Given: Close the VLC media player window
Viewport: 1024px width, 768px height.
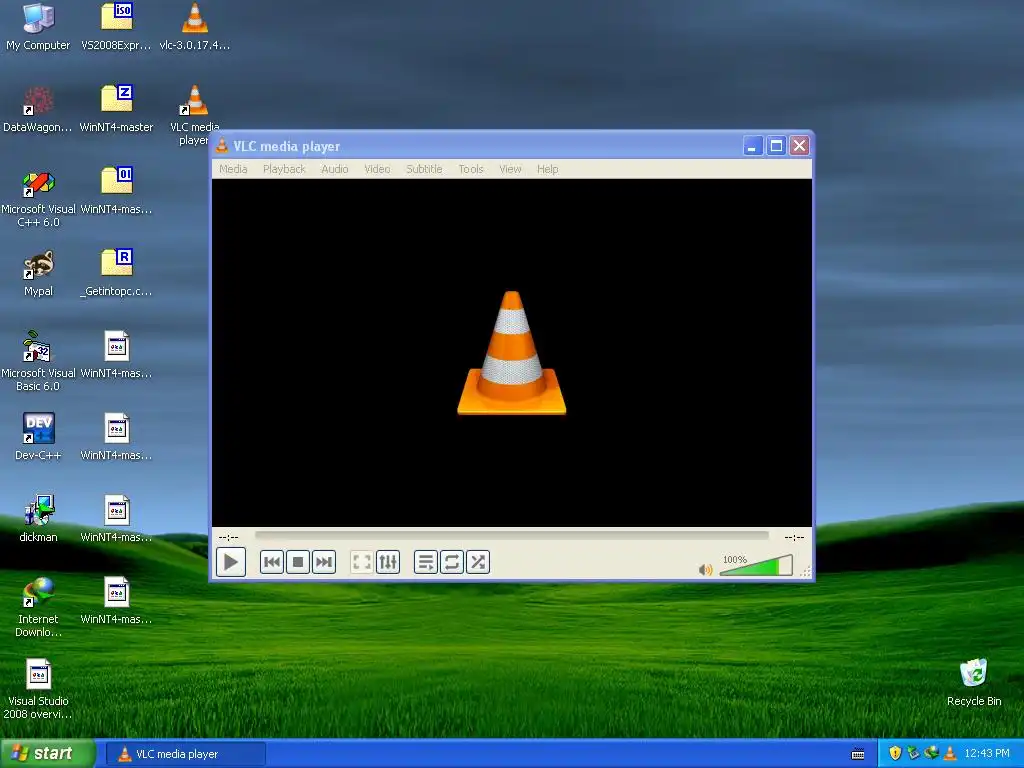Looking at the screenshot, I should [x=799, y=146].
